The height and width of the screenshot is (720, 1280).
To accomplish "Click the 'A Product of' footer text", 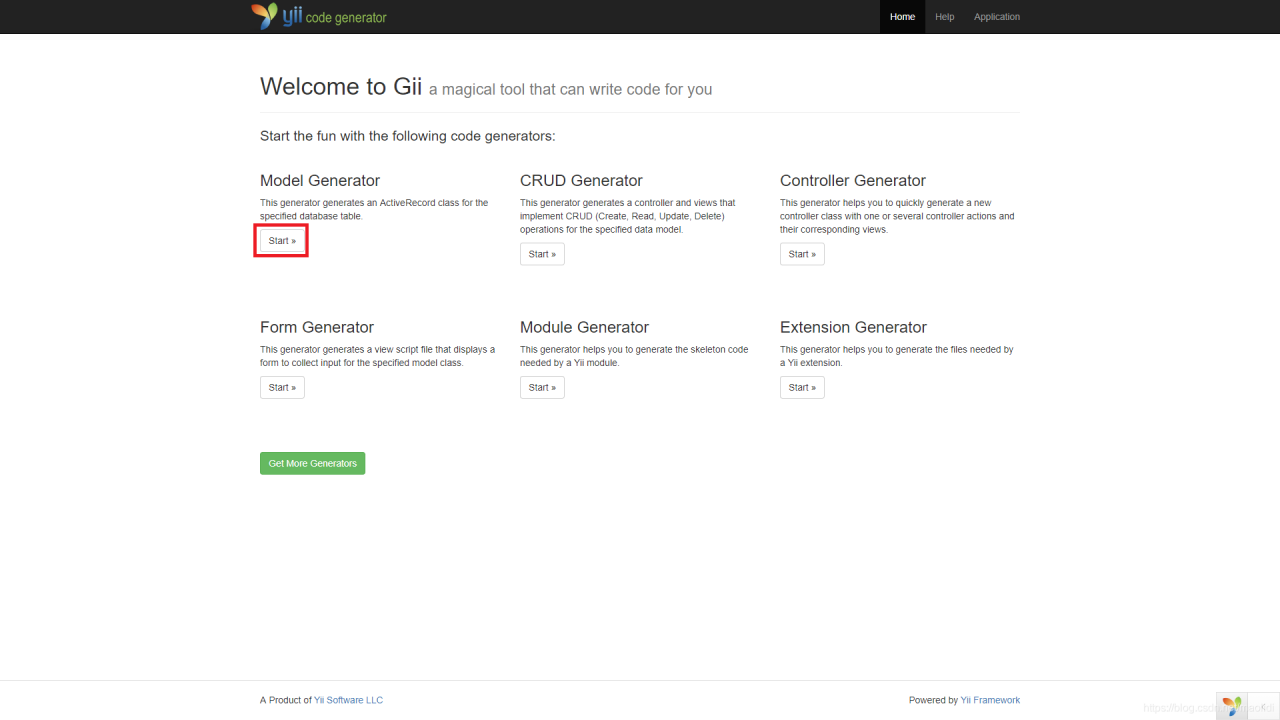I will 286,700.
